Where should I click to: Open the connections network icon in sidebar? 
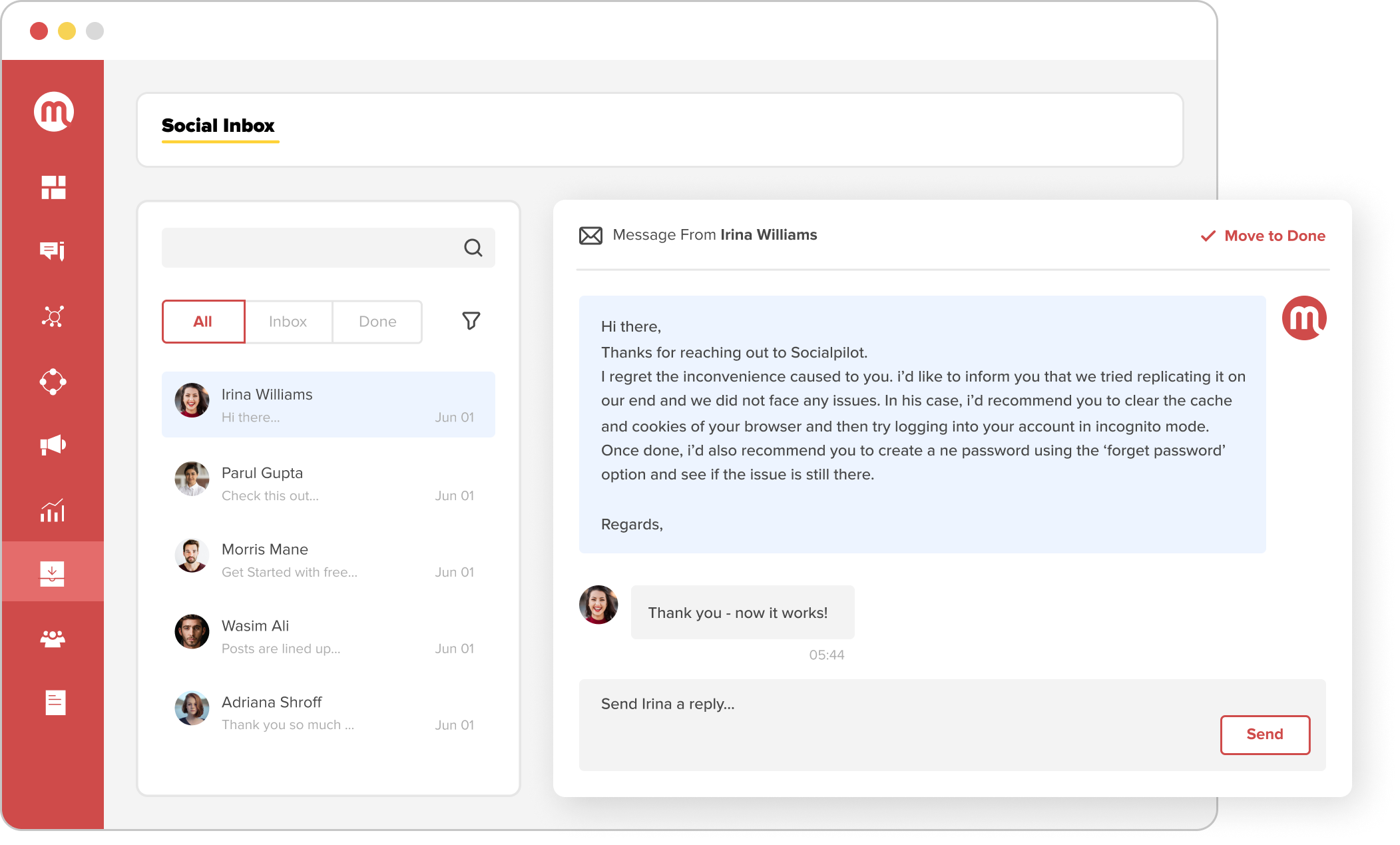[x=53, y=316]
